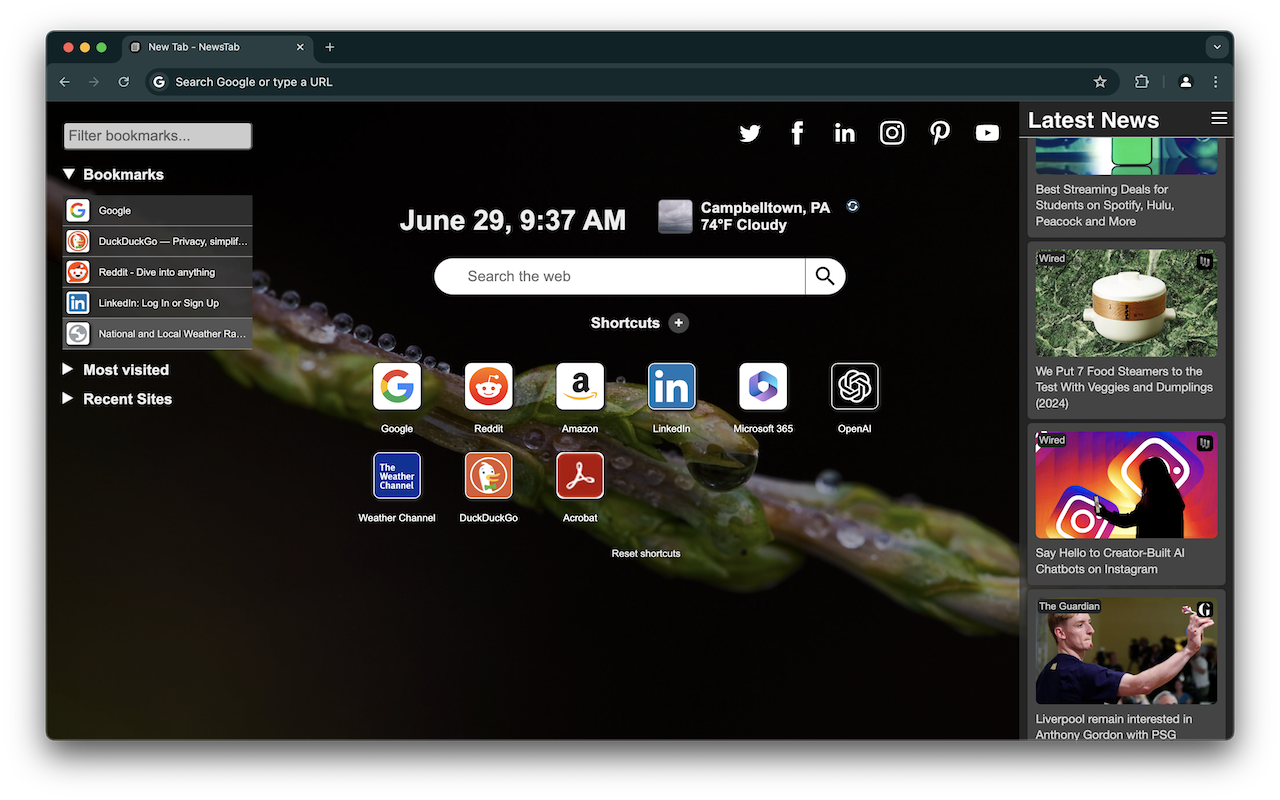The width and height of the screenshot is (1280, 800).
Task: Open the LinkedIn shortcut tile
Action: click(672, 387)
